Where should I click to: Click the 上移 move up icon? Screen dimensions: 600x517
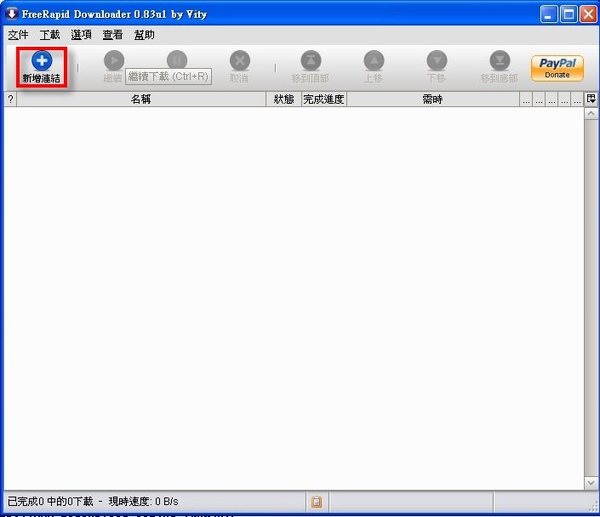[x=374, y=60]
